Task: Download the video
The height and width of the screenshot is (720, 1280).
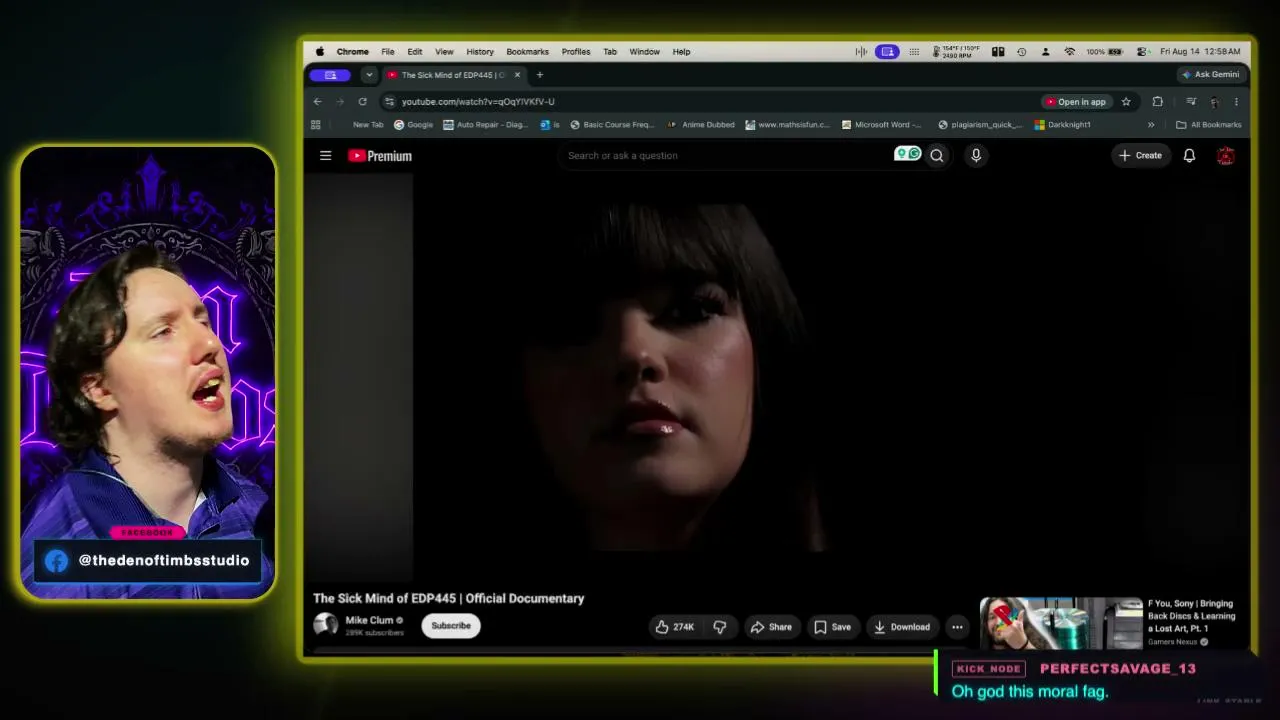Action: (x=902, y=627)
